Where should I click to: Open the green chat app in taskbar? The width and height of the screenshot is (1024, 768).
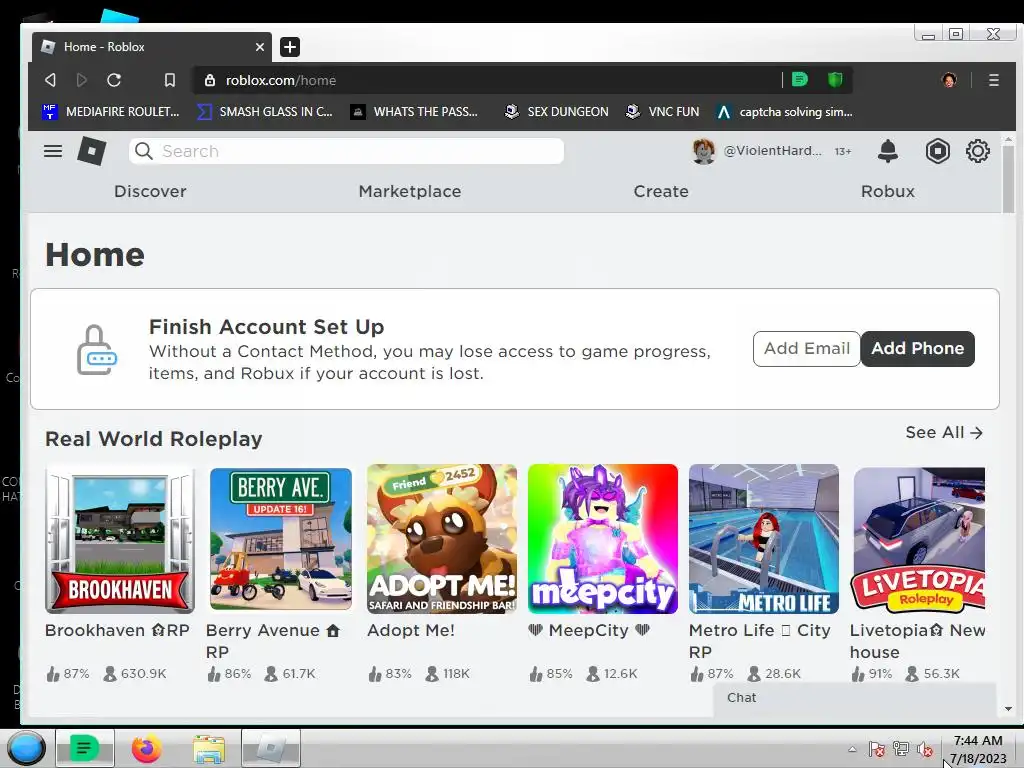84,748
